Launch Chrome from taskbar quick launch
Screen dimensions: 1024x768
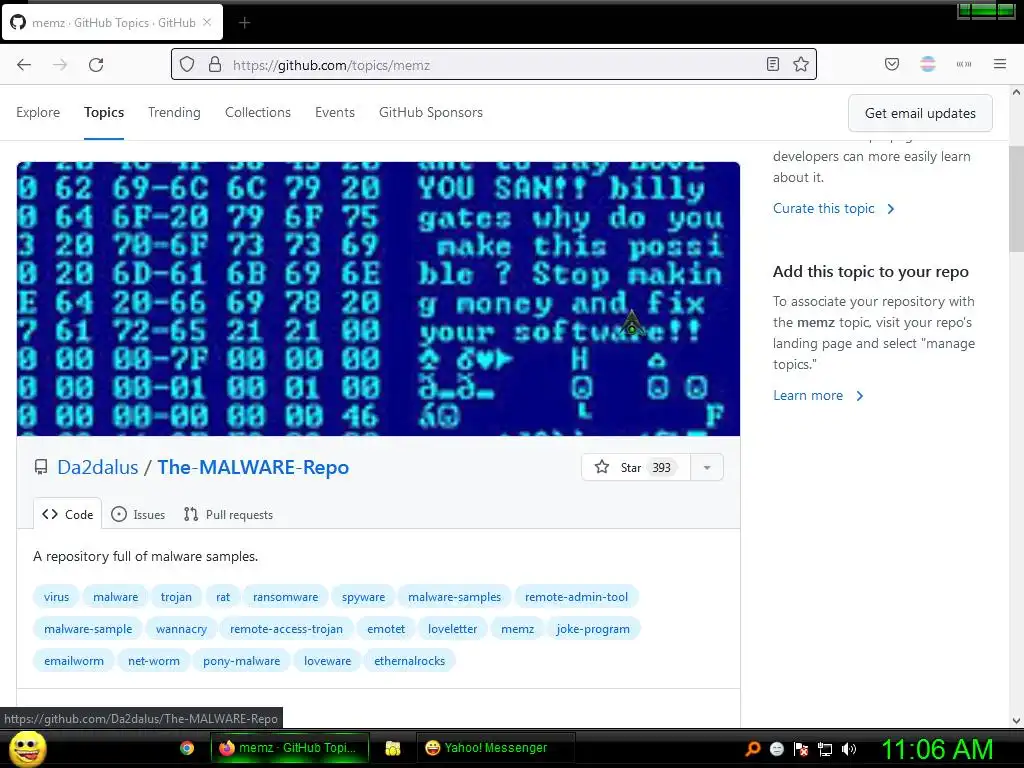pos(187,748)
